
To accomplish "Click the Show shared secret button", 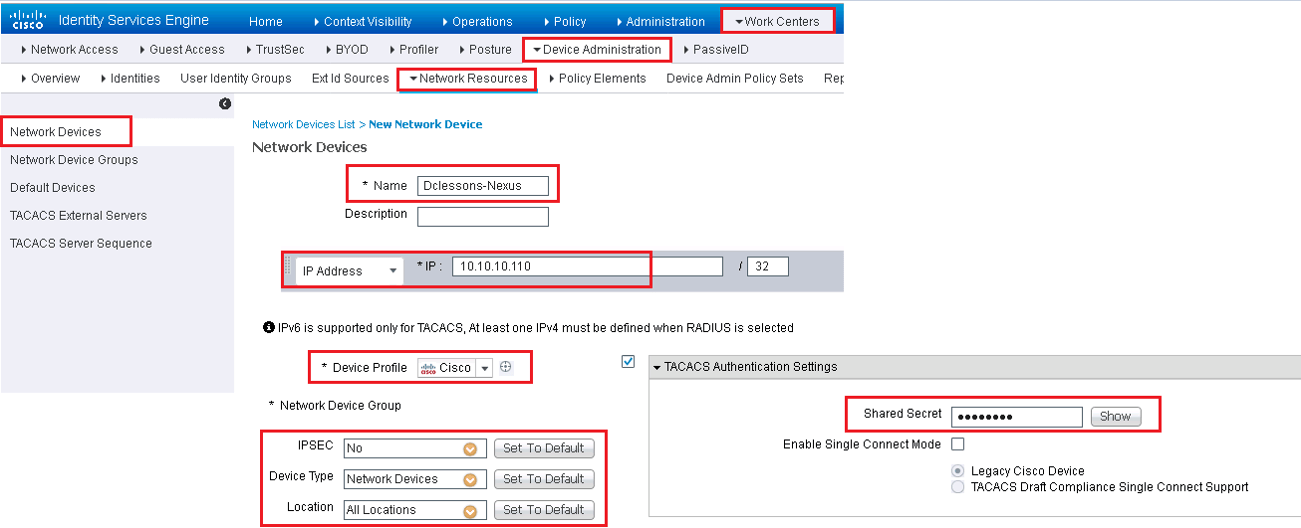I will (1115, 416).
